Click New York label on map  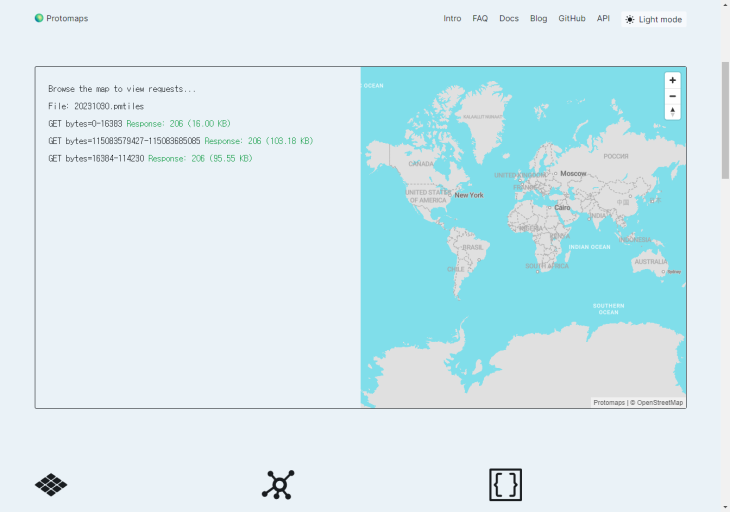tap(468, 195)
